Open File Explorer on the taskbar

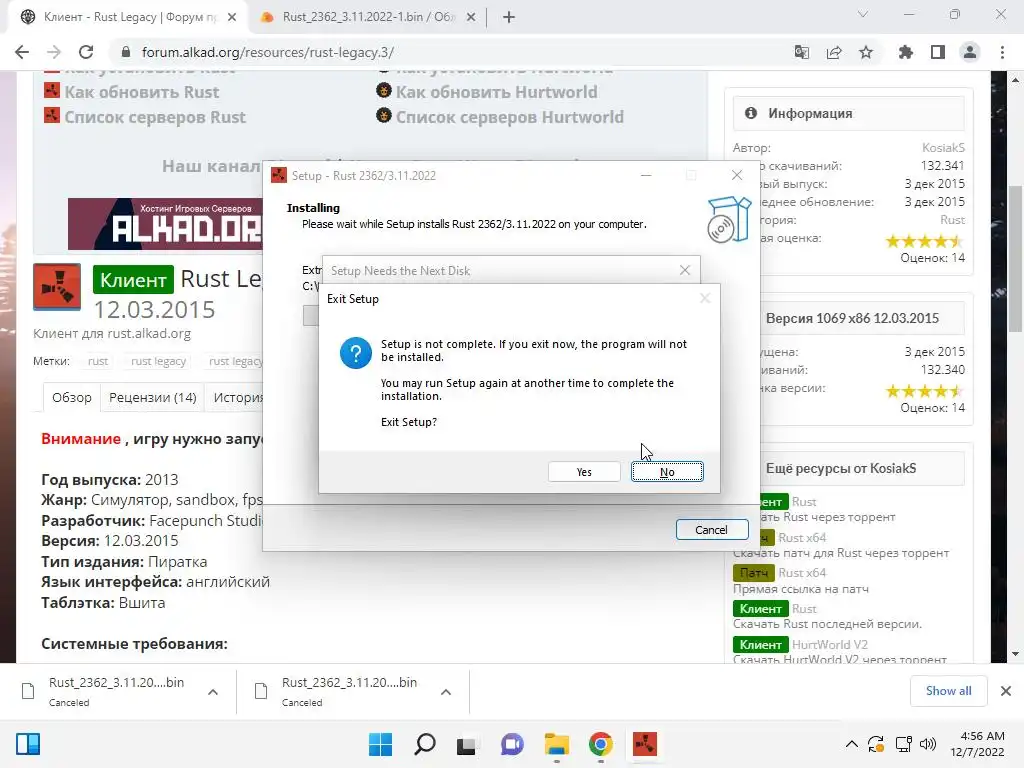pyautogui.click(x=556, y=744)
